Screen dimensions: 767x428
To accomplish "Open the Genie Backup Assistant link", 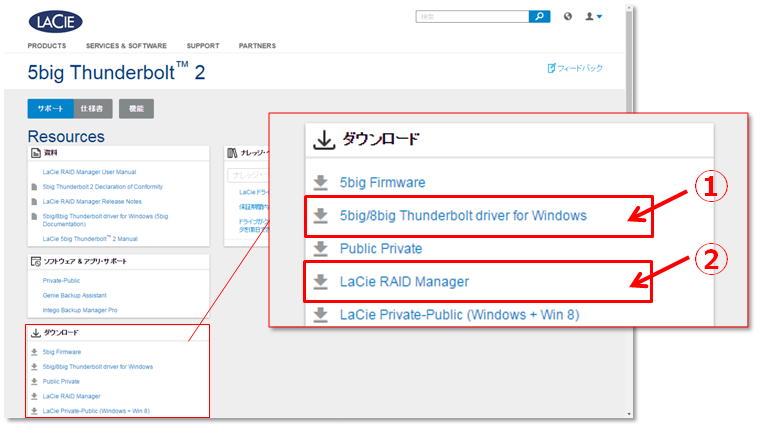I will click(74, 295).
